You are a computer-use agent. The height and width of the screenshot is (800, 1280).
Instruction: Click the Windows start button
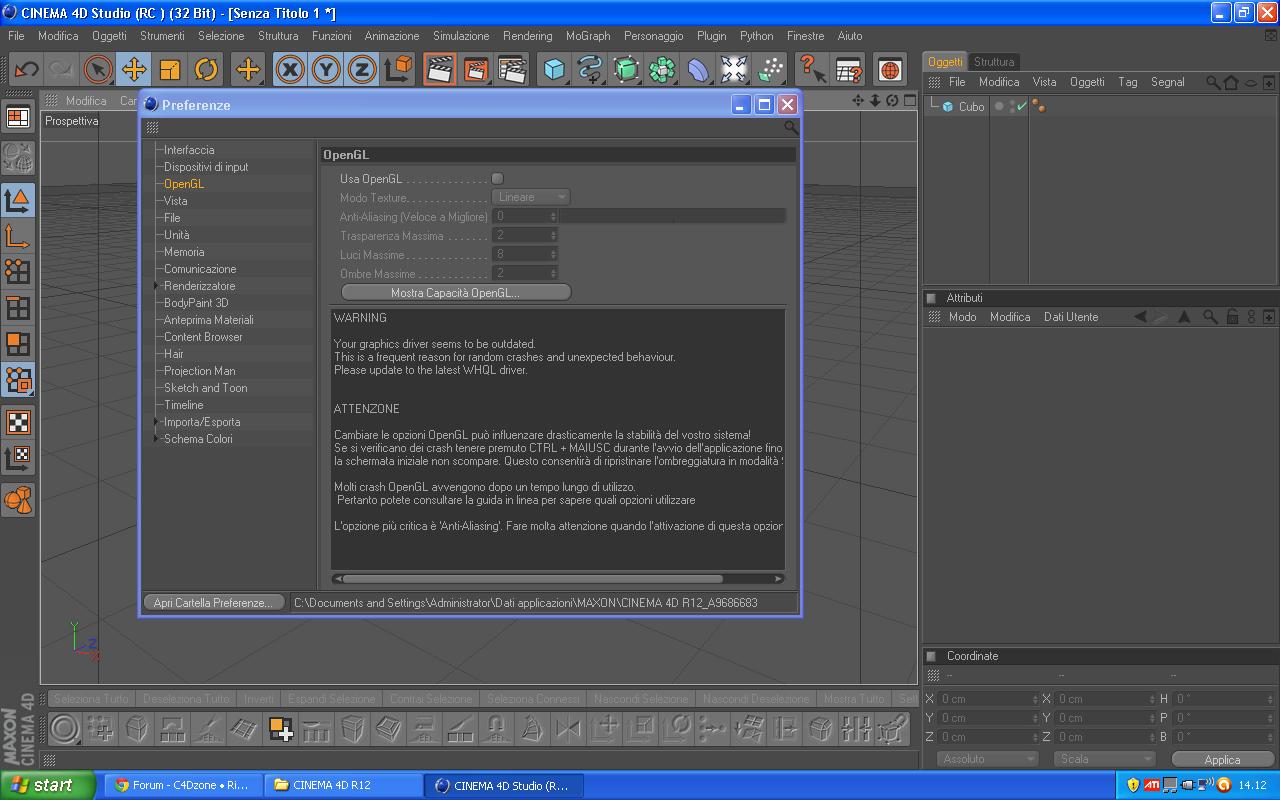click(48, 785)
